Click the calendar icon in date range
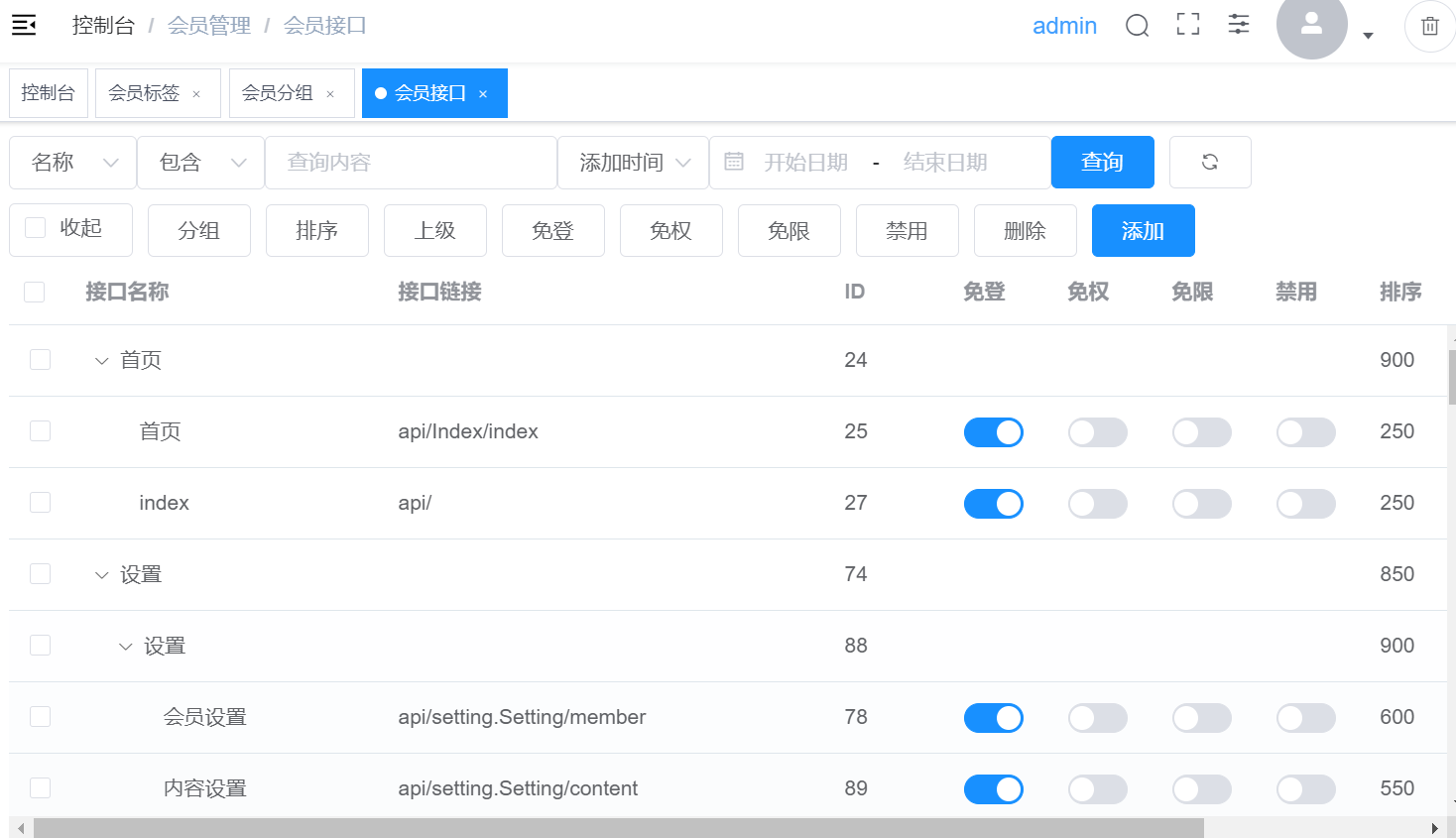Viewport: 1456px width, 838px height. point(734,162)
